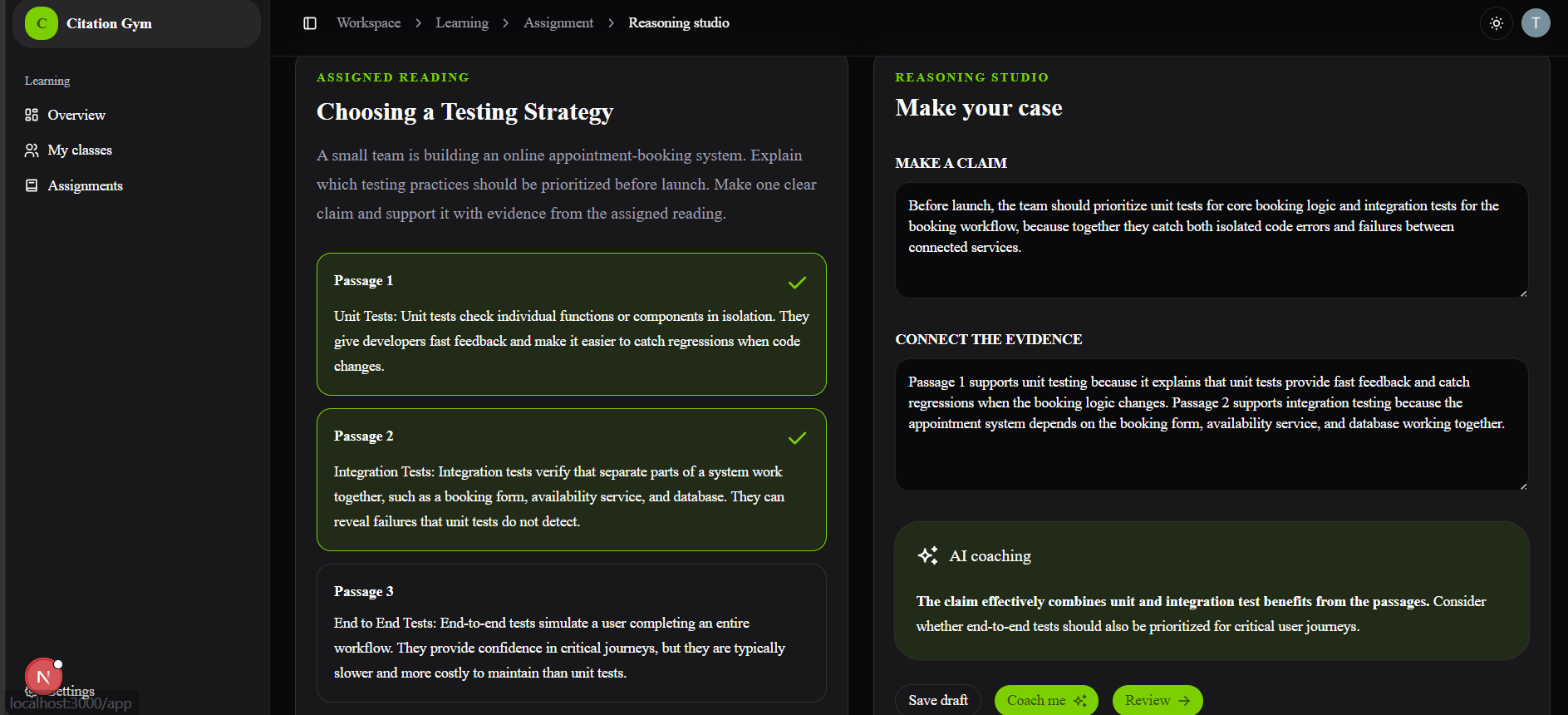The height and width of the screenshot is (715, 1568).
Task: Select the Passage 3 card
Action: (572, 633)
